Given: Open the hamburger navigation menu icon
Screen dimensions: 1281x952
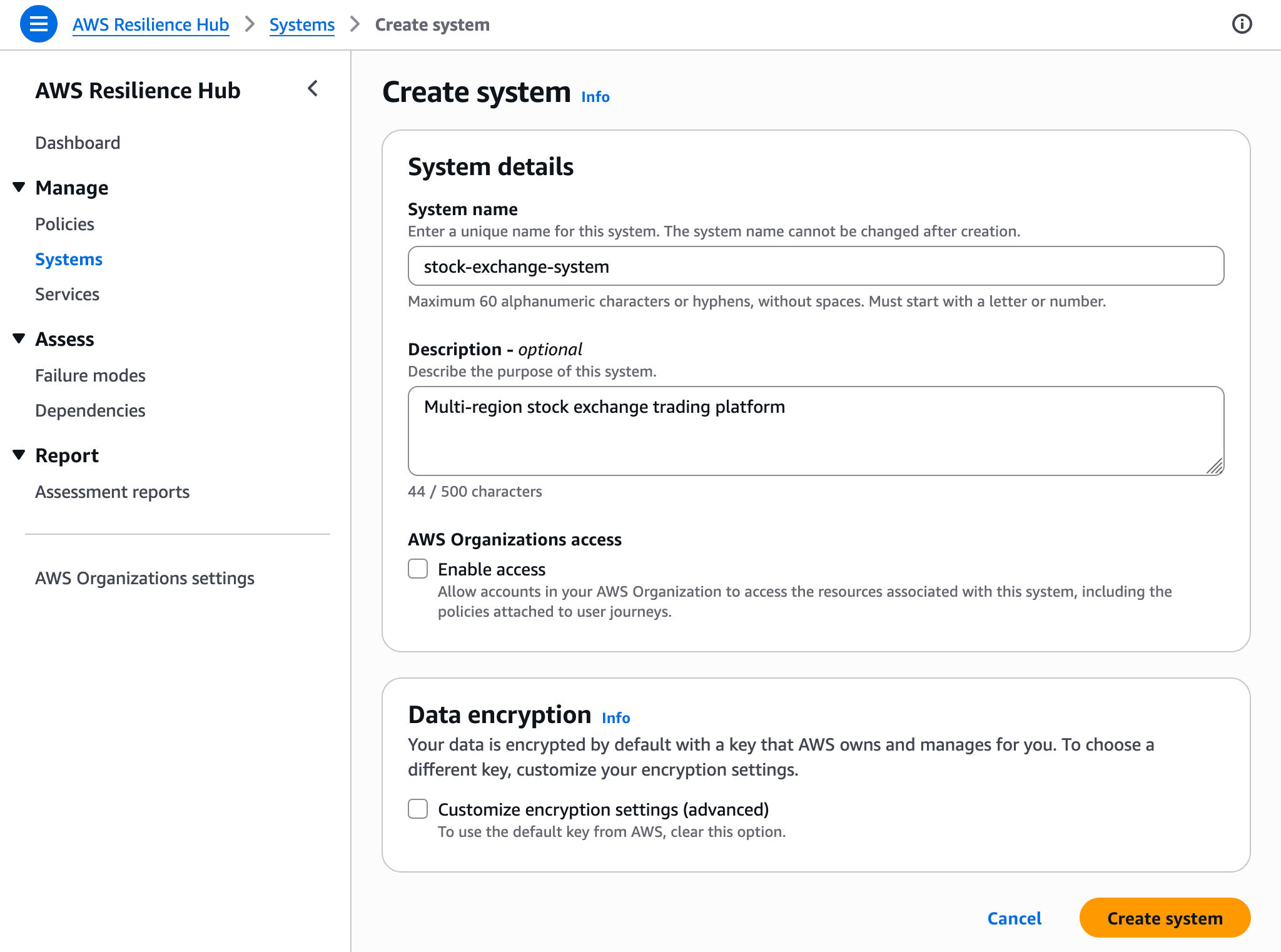Looking at the screenshot, I should [39, 24].
